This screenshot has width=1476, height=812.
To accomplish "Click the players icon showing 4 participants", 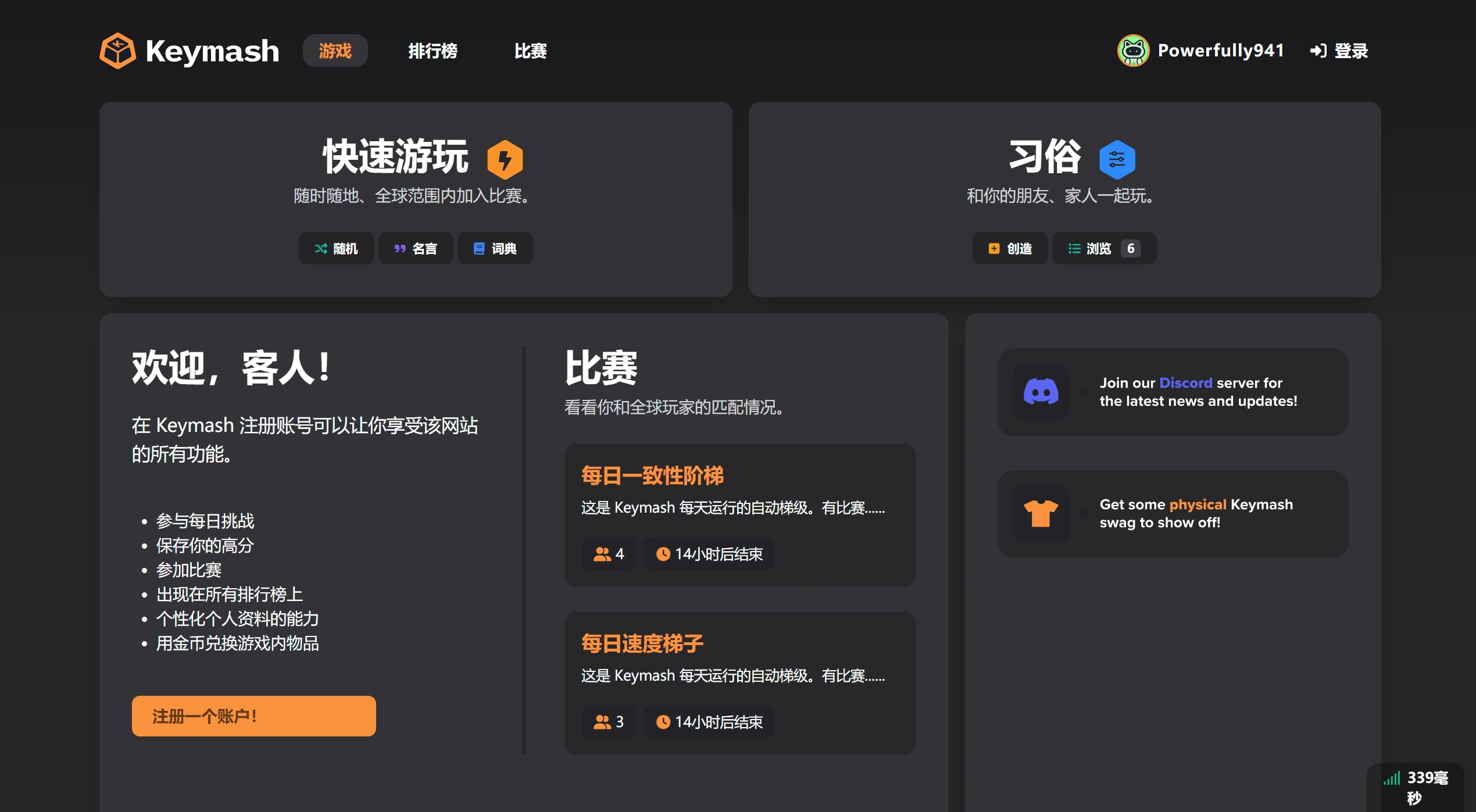I will (x=602, y=555).
